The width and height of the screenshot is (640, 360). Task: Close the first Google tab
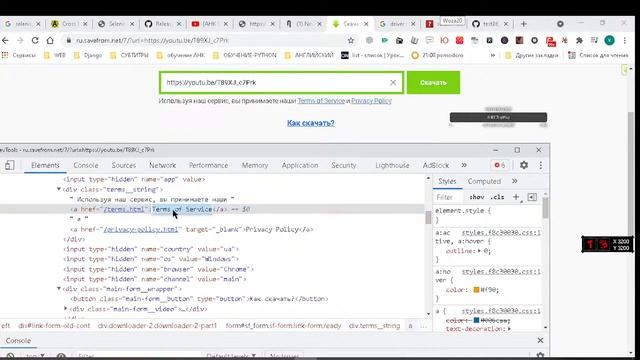[38, 24]
